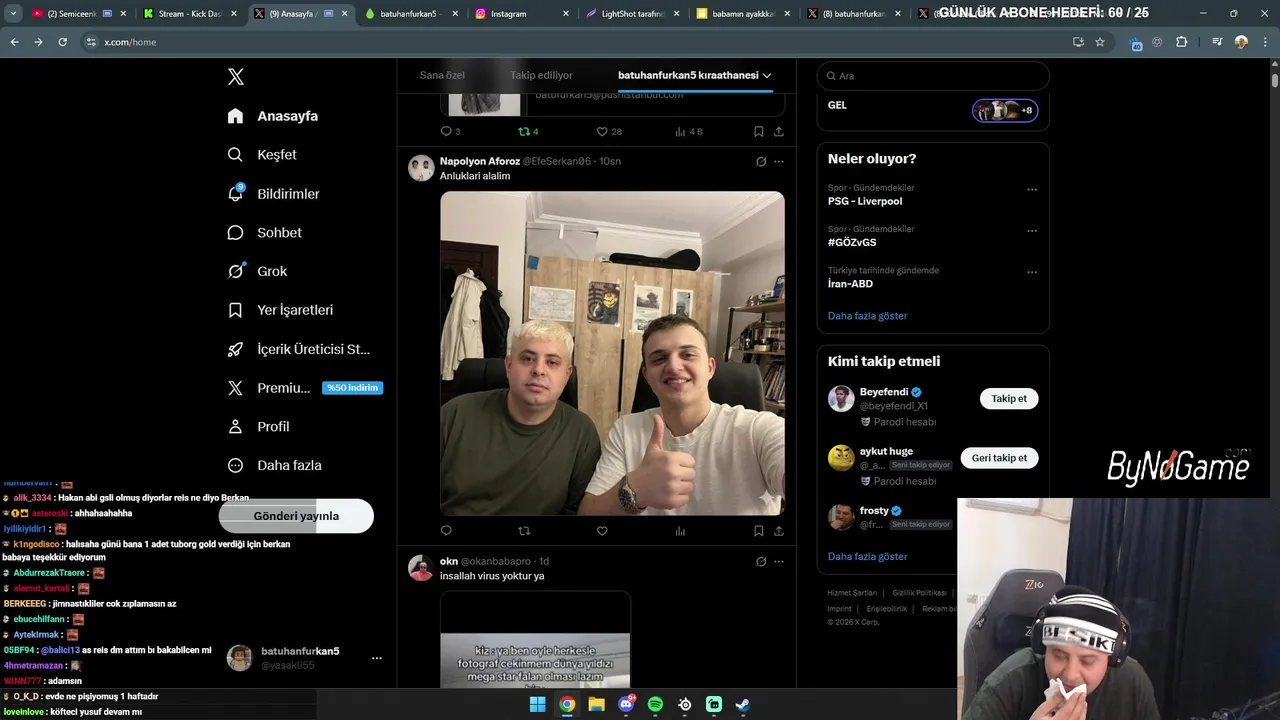Open Chrome extensions puzzle icon
The width and height of the screenshot is (1280, 720).
tap(1182, 42)
